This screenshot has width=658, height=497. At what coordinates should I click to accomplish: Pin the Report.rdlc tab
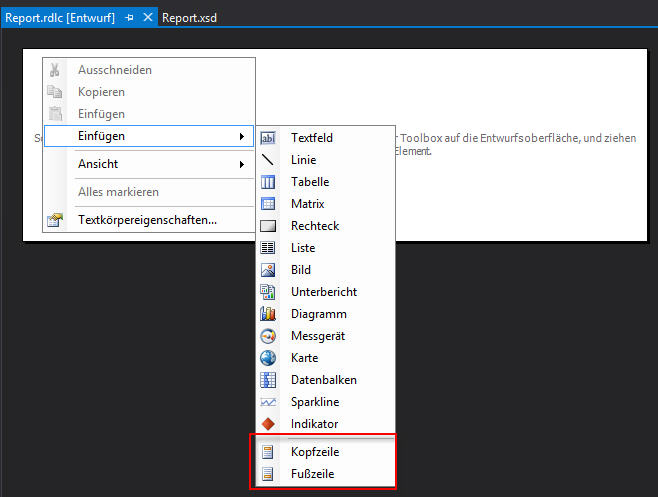pyautogui.click(x=130, y=18)
